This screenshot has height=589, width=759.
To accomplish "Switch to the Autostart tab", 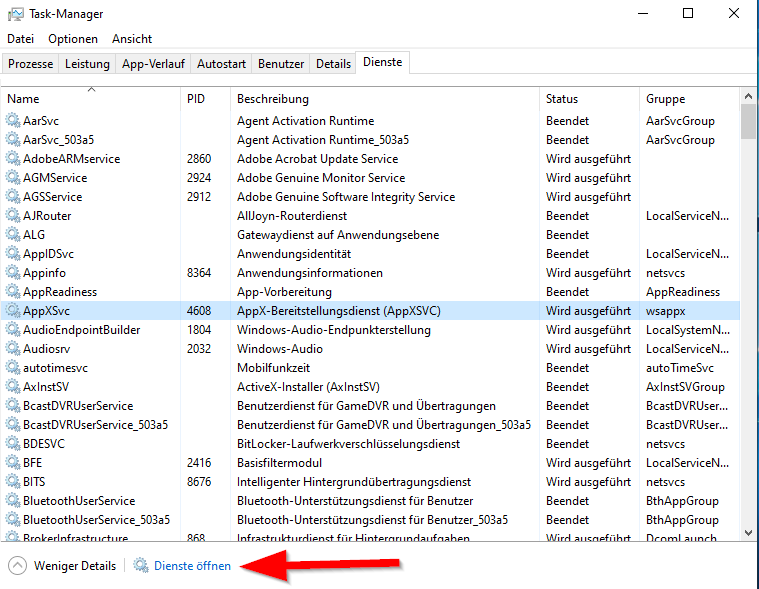I will click(x=221, y=64).
